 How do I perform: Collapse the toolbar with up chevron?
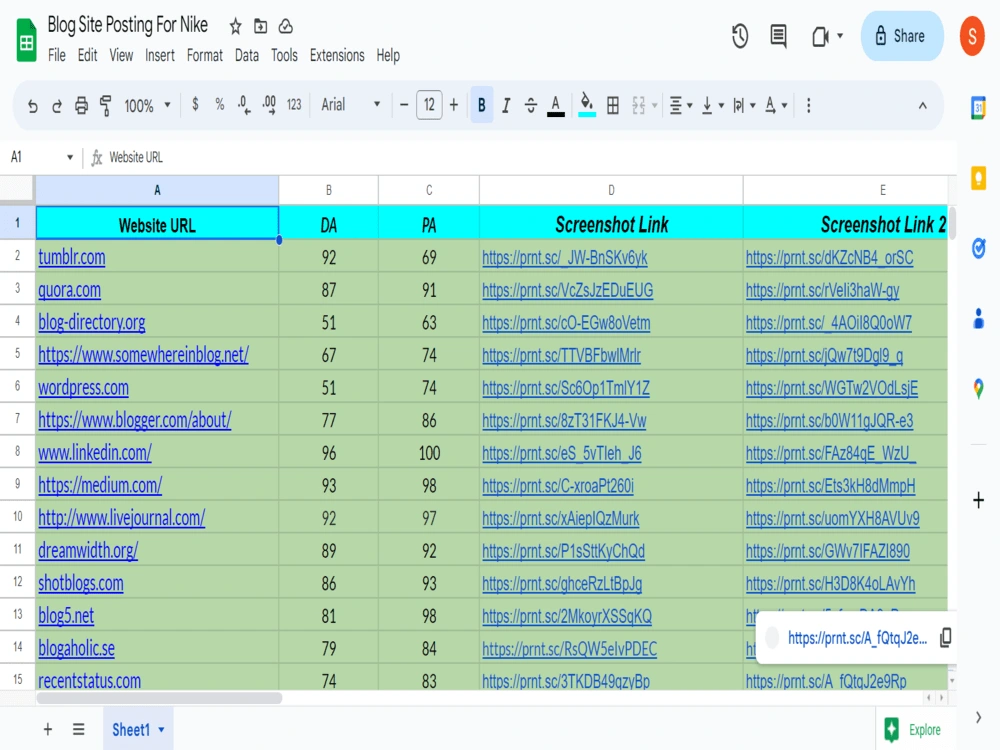click(922, 106)
